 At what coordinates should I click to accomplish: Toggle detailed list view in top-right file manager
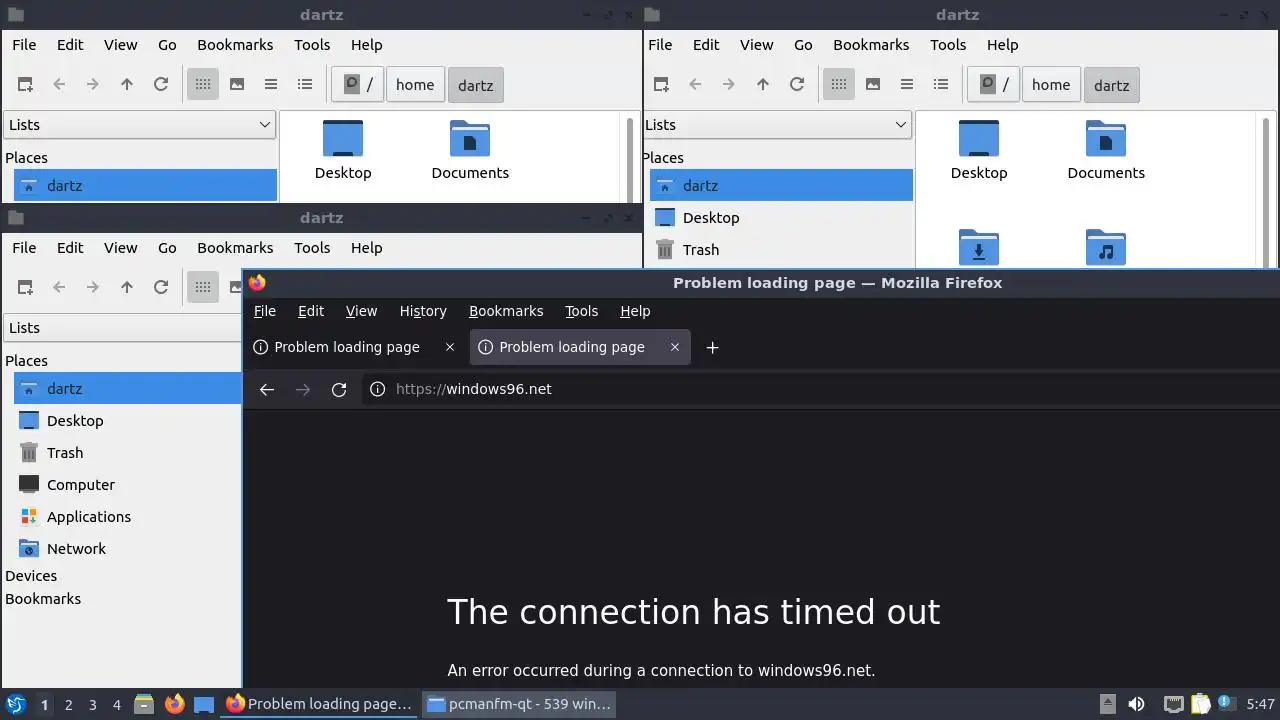941,85
